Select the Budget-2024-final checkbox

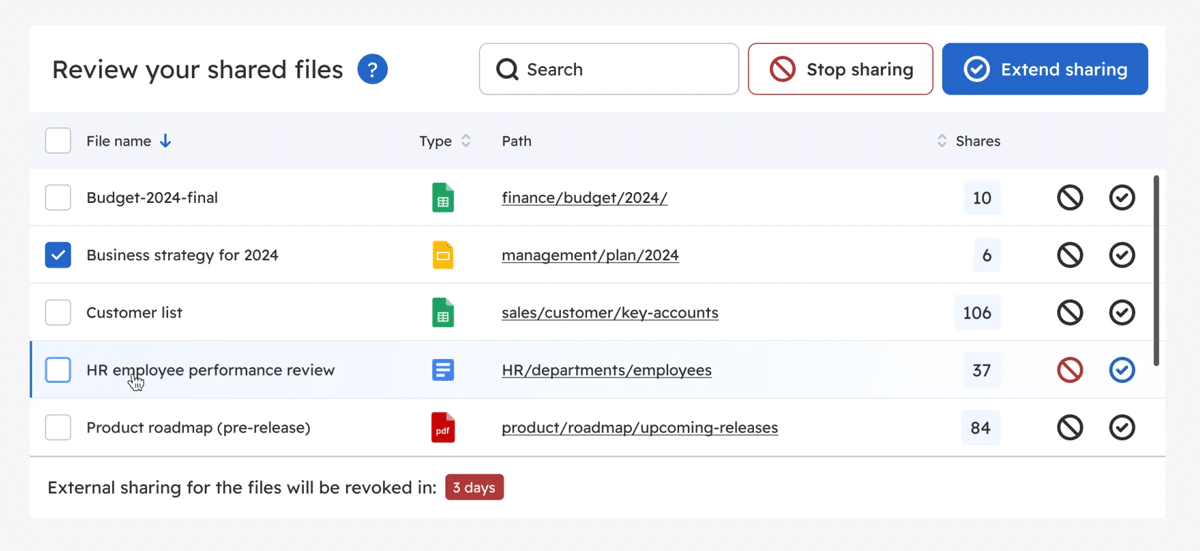tap(58, 198)
